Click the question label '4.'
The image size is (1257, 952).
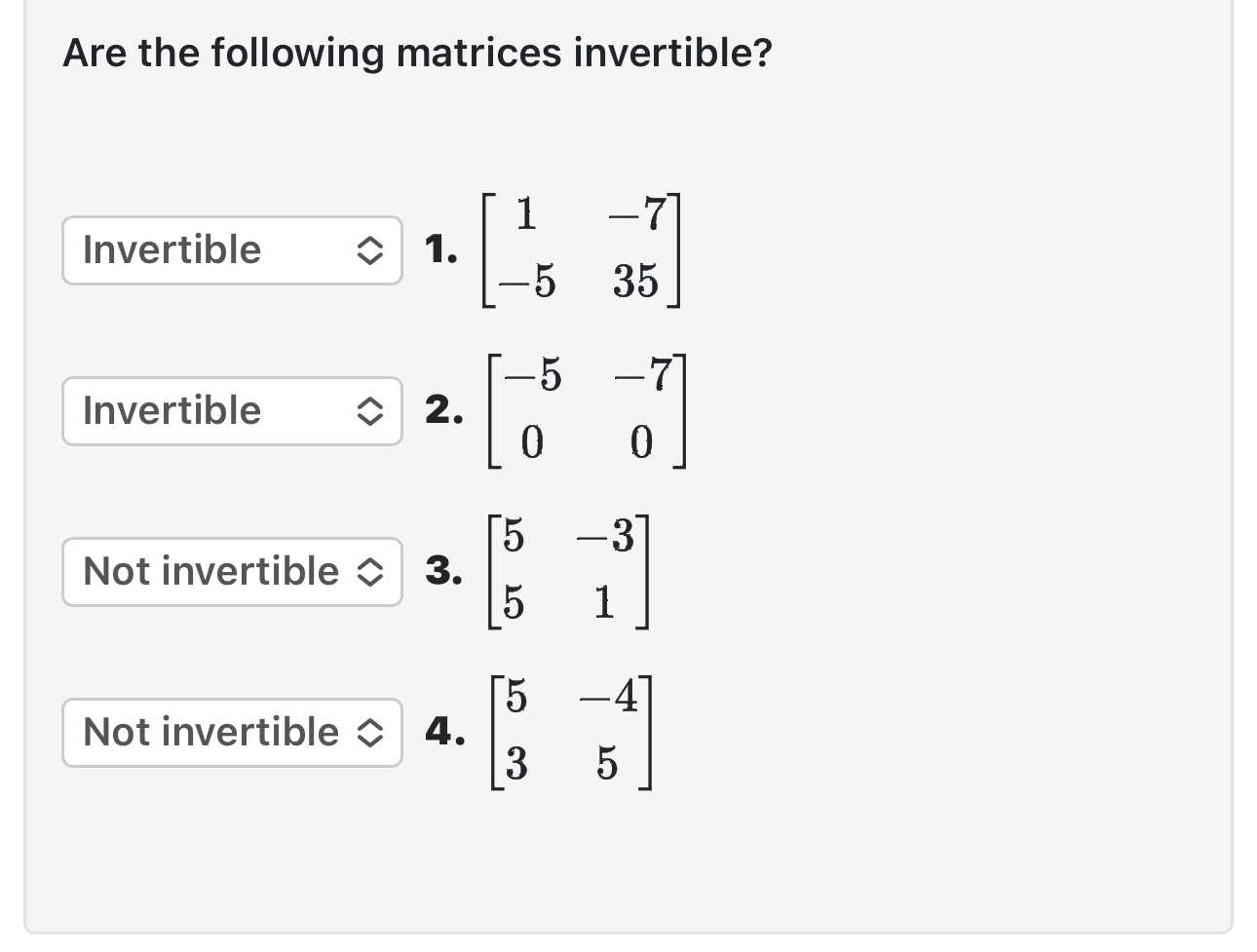444,733
